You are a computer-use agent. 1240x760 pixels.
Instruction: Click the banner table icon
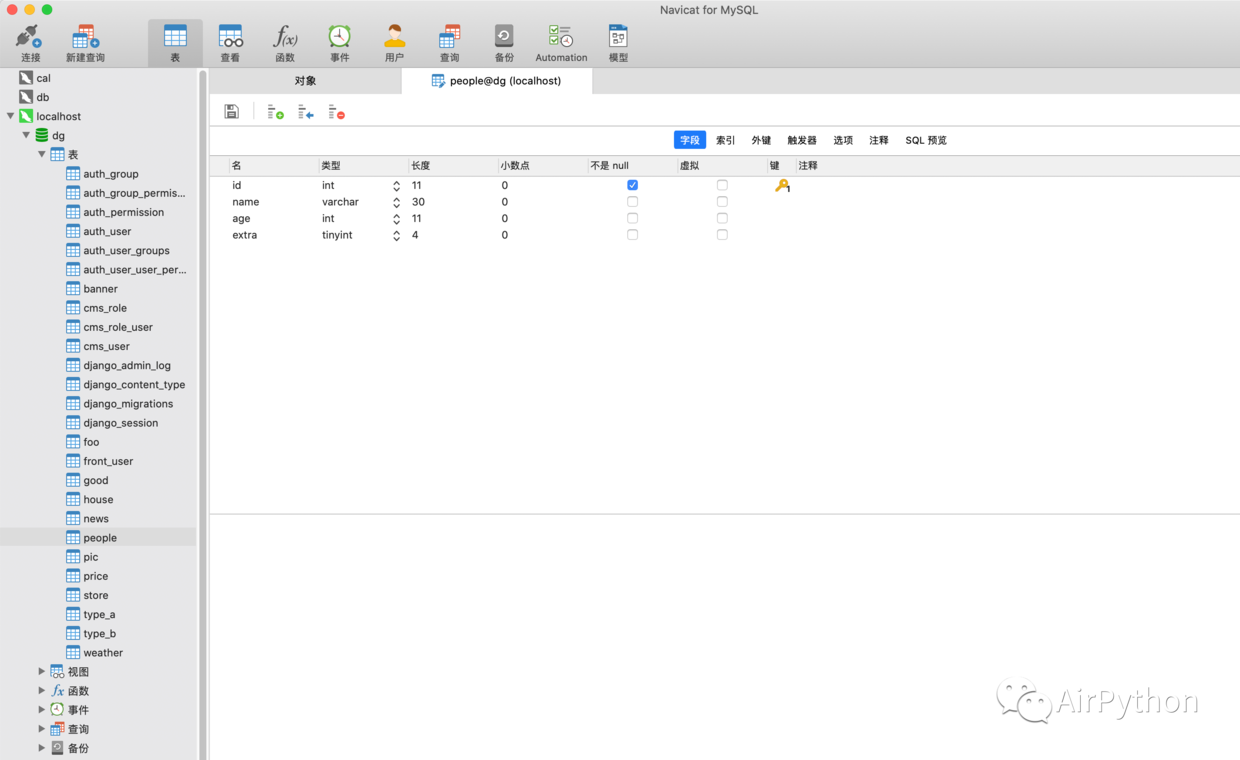(73, 289)
